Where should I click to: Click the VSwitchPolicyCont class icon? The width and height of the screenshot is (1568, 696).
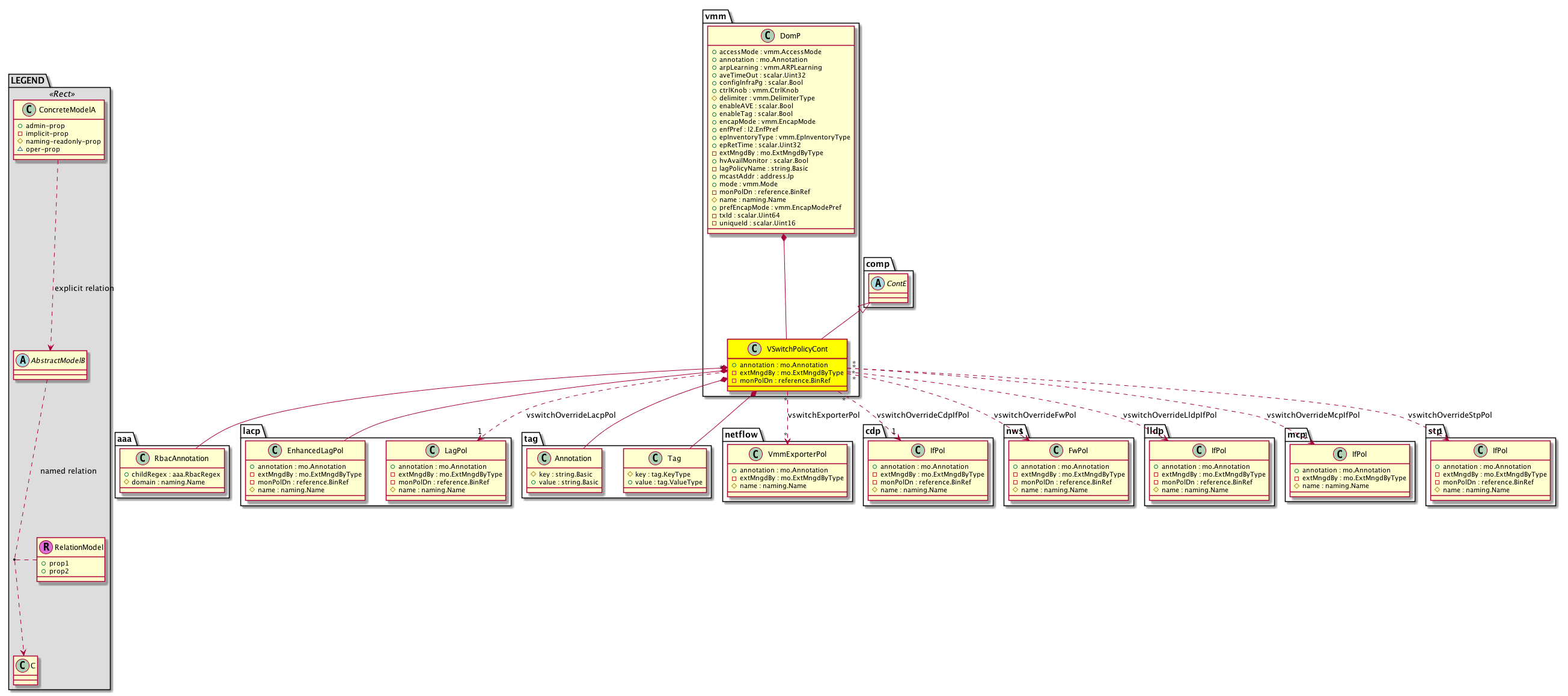pos(754,349)
